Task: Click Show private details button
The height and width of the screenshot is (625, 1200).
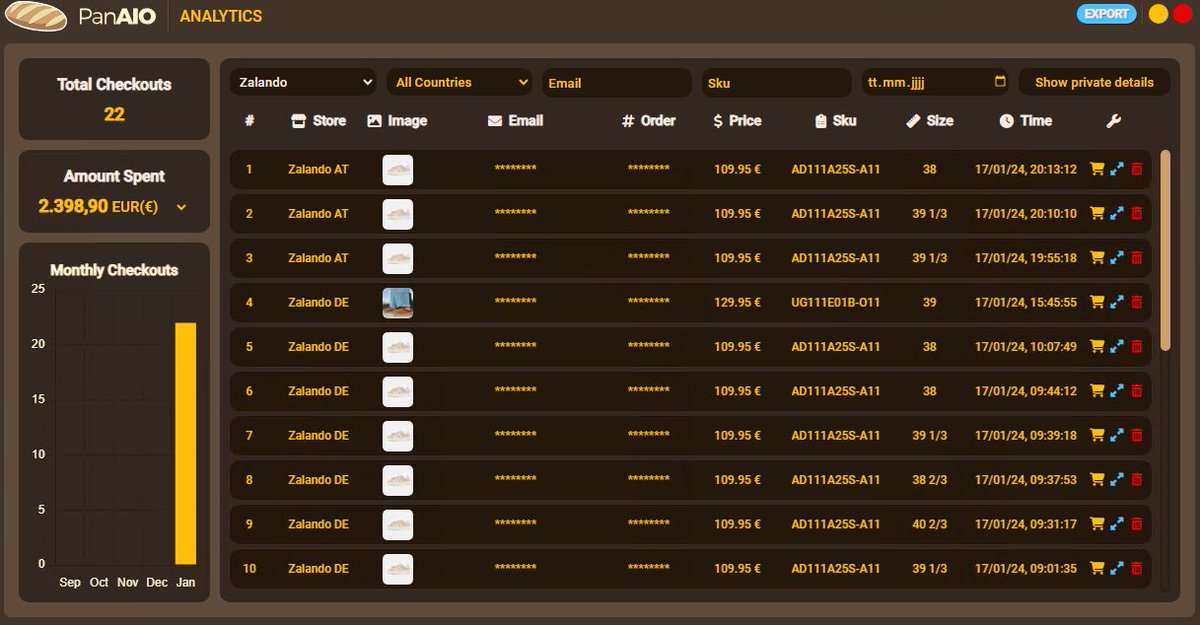Action: pyautogui.click(x=1094, y=82)
